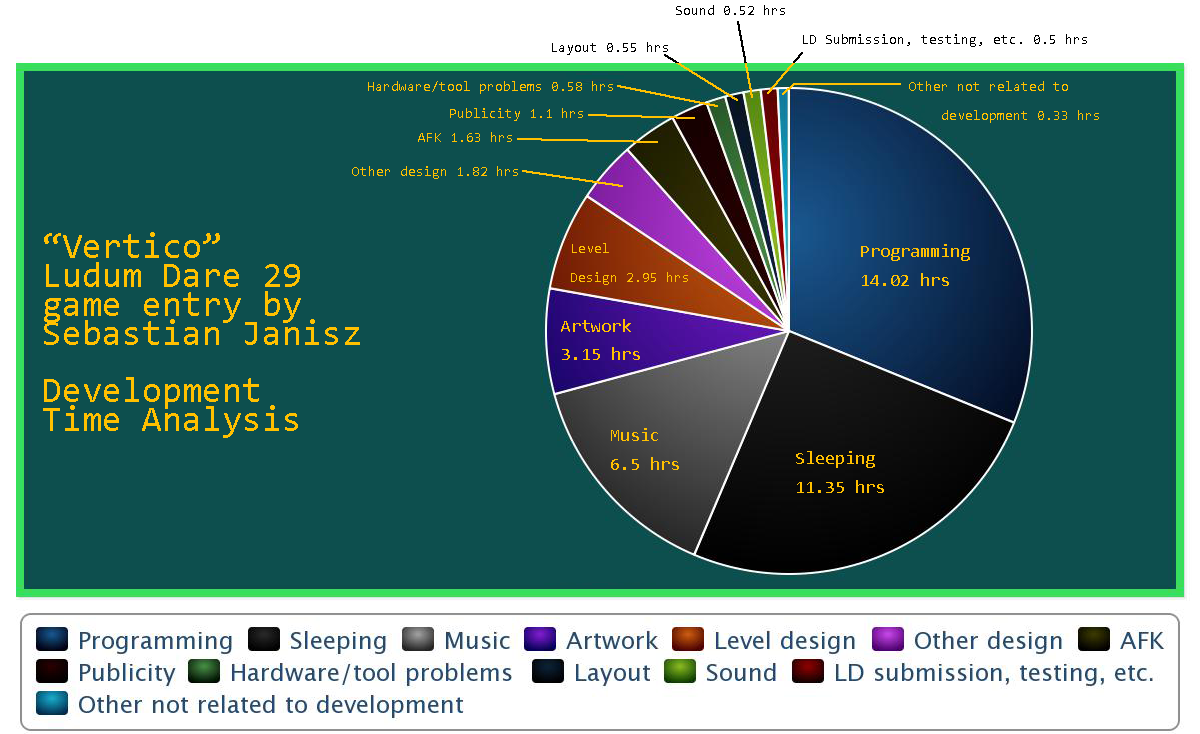Click the 'Development Time Analysis' subtitle
This screenshot has height=734, width=1200.
tap(171, 405)
